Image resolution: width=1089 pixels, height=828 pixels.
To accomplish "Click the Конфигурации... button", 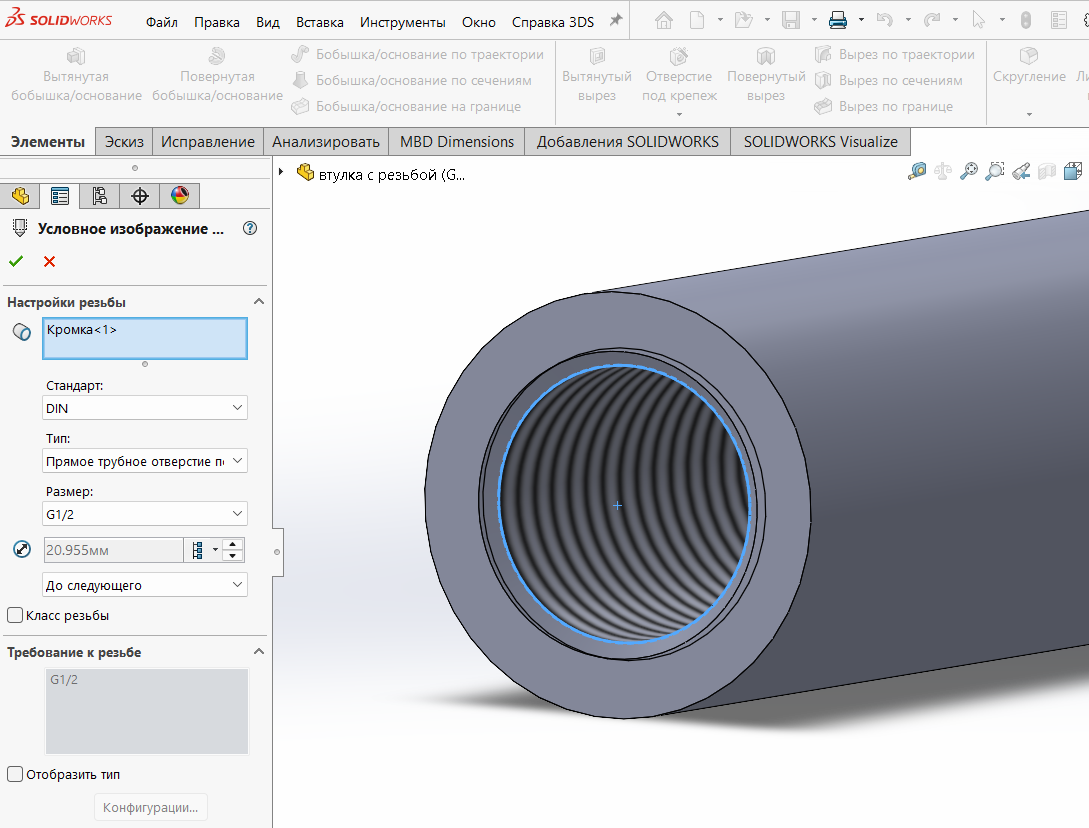I will tap(150, 807).
